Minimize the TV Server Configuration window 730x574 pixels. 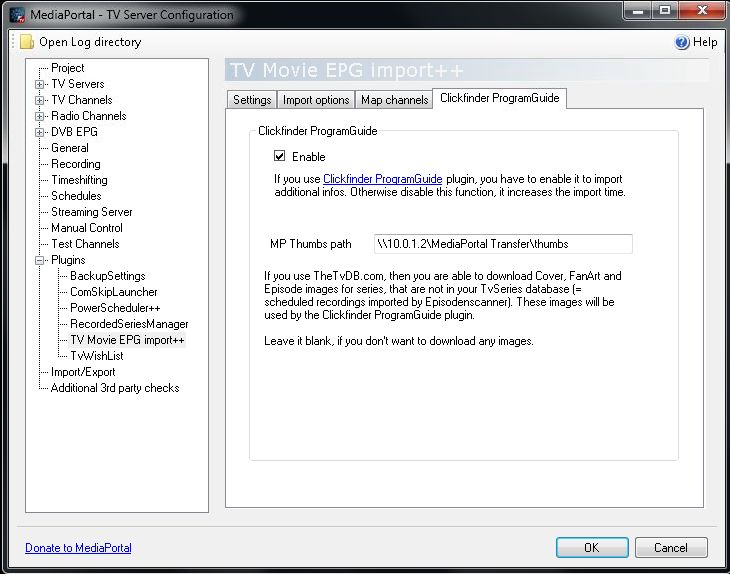pos(638,10)
